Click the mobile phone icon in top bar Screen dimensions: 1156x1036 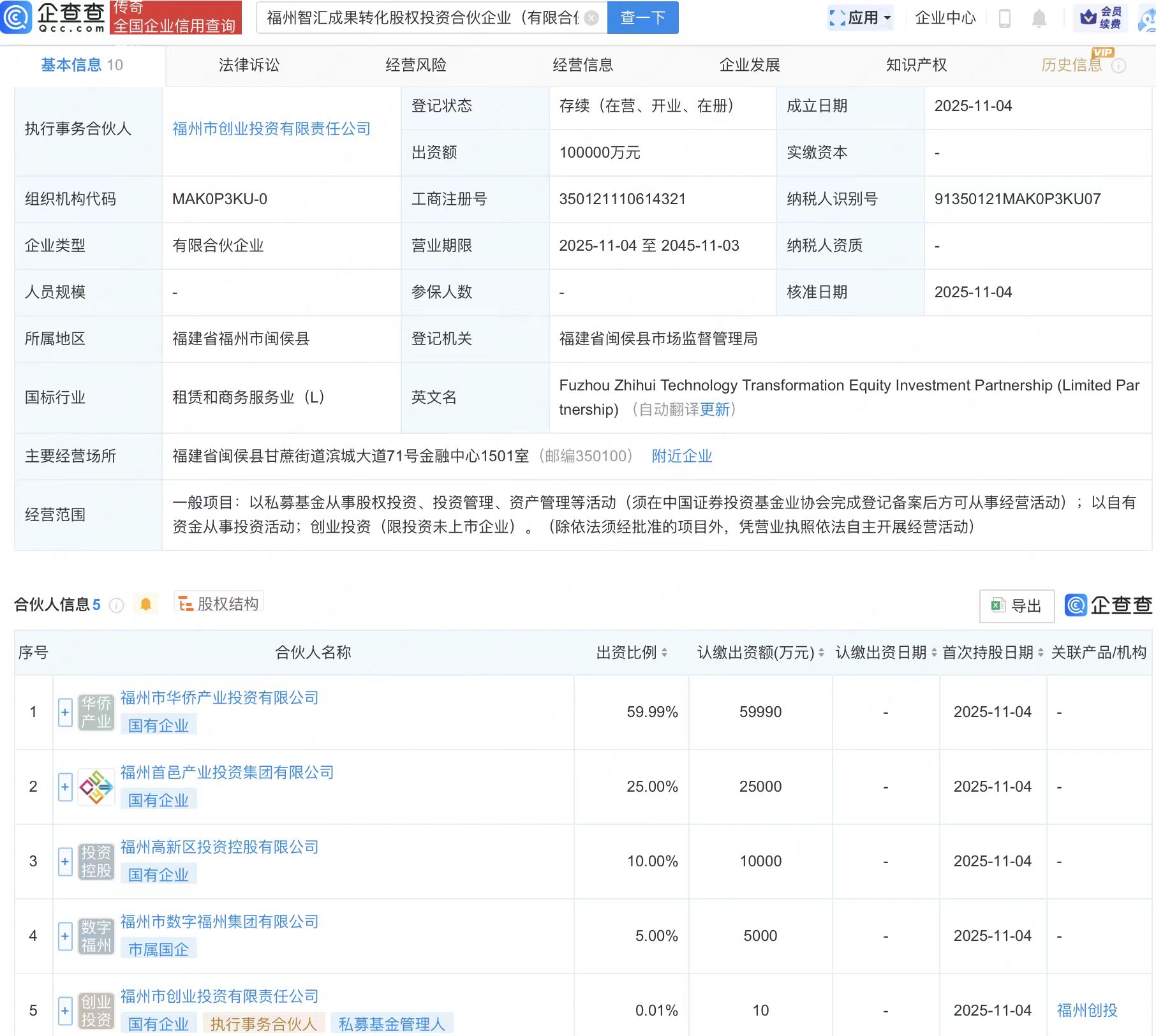click(1005, 18)
